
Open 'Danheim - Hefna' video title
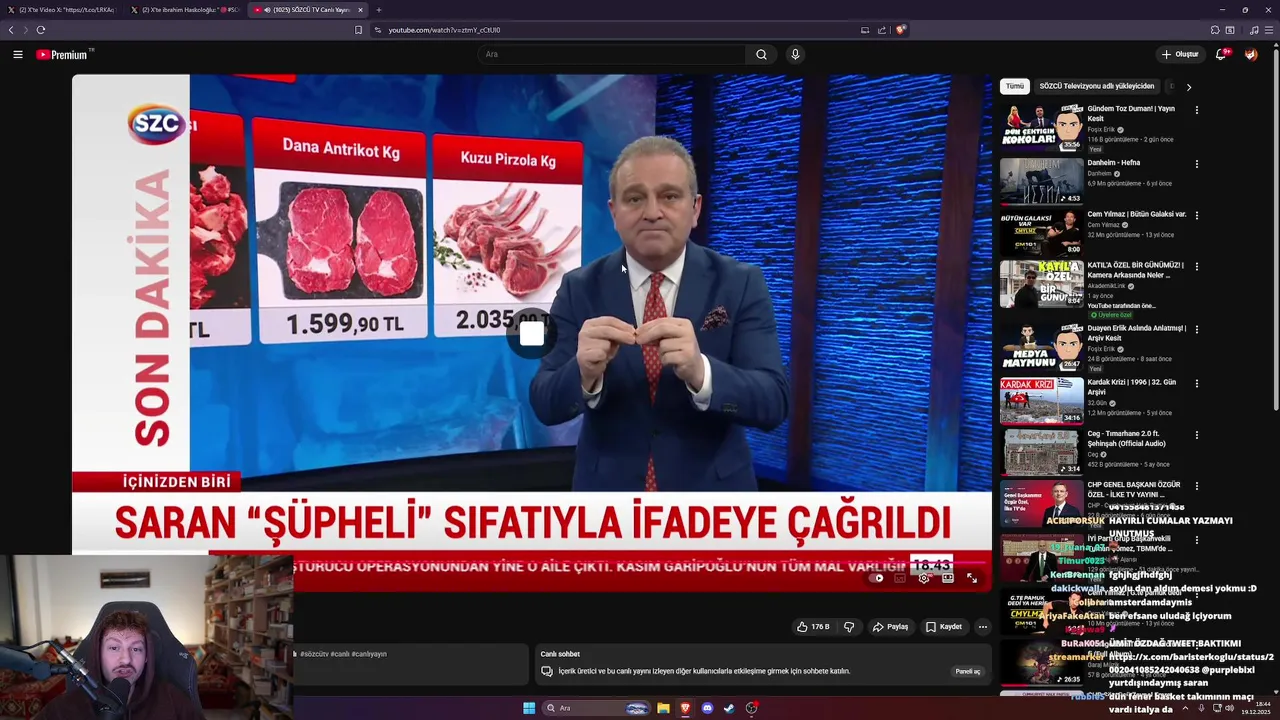pyautogui.click(x=1113, y=162)
